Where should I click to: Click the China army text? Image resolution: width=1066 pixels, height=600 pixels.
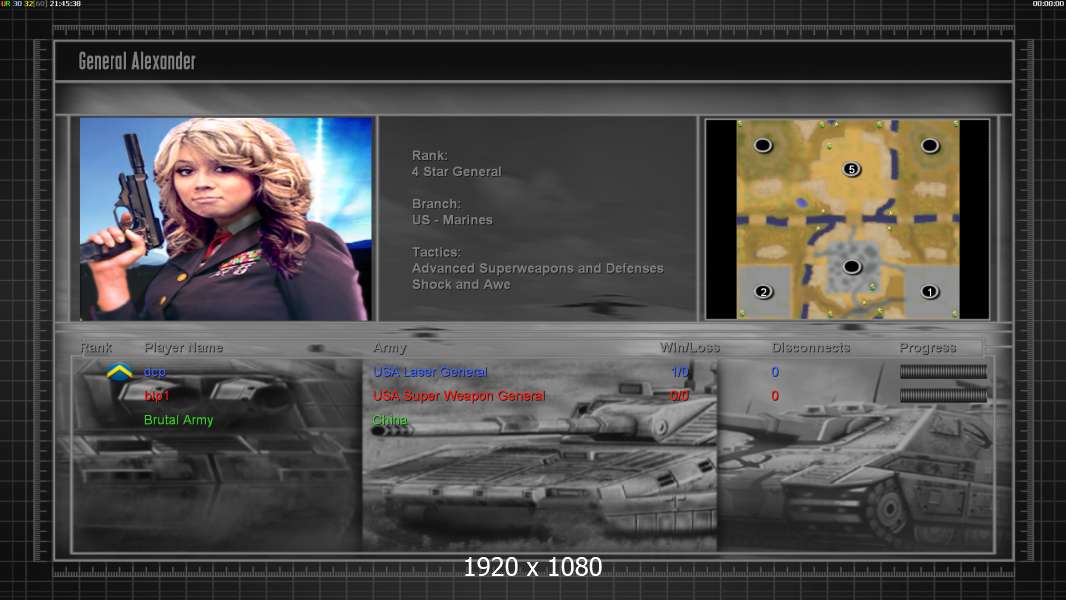390,419
